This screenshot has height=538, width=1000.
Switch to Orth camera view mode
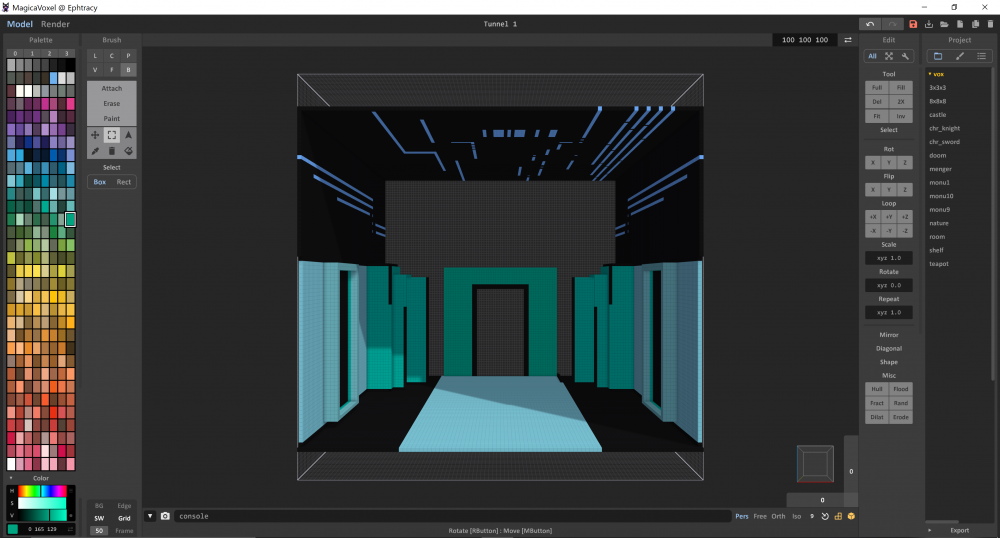tap(778, 516)
